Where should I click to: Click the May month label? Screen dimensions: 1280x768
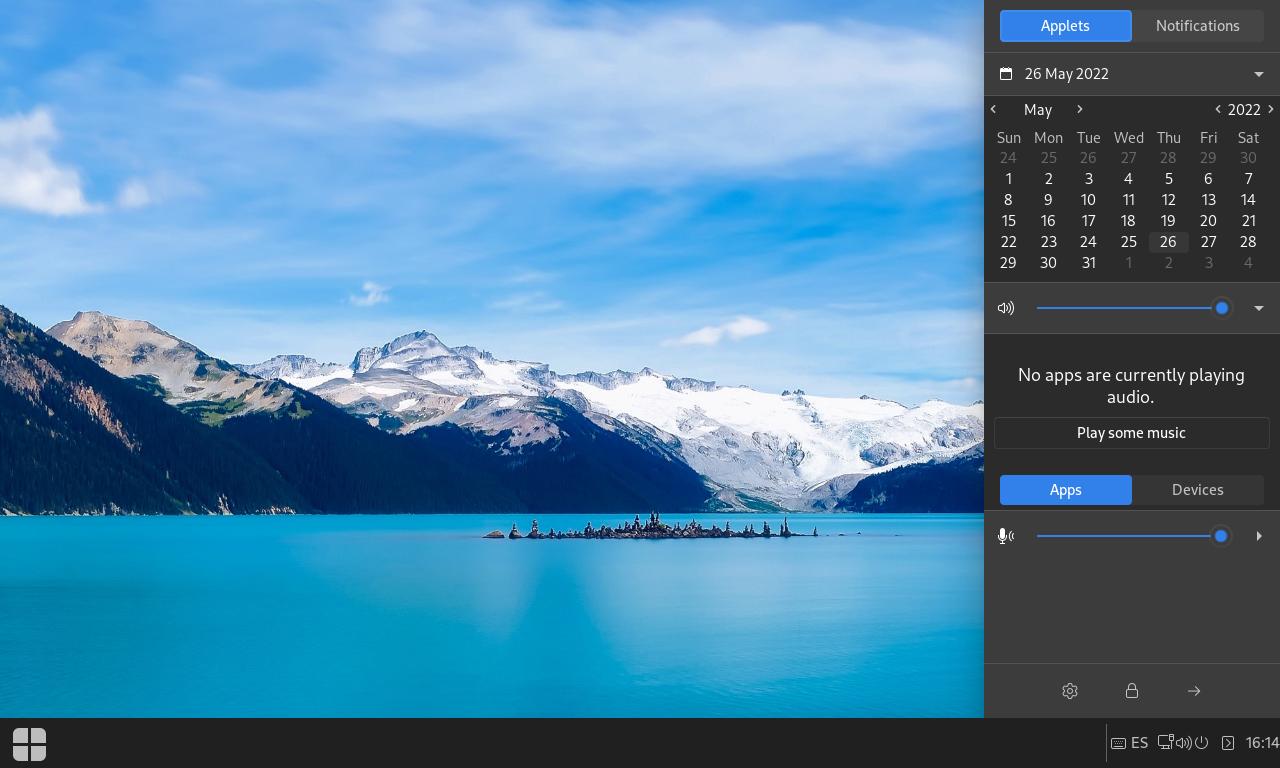(x=1038, y=109)
